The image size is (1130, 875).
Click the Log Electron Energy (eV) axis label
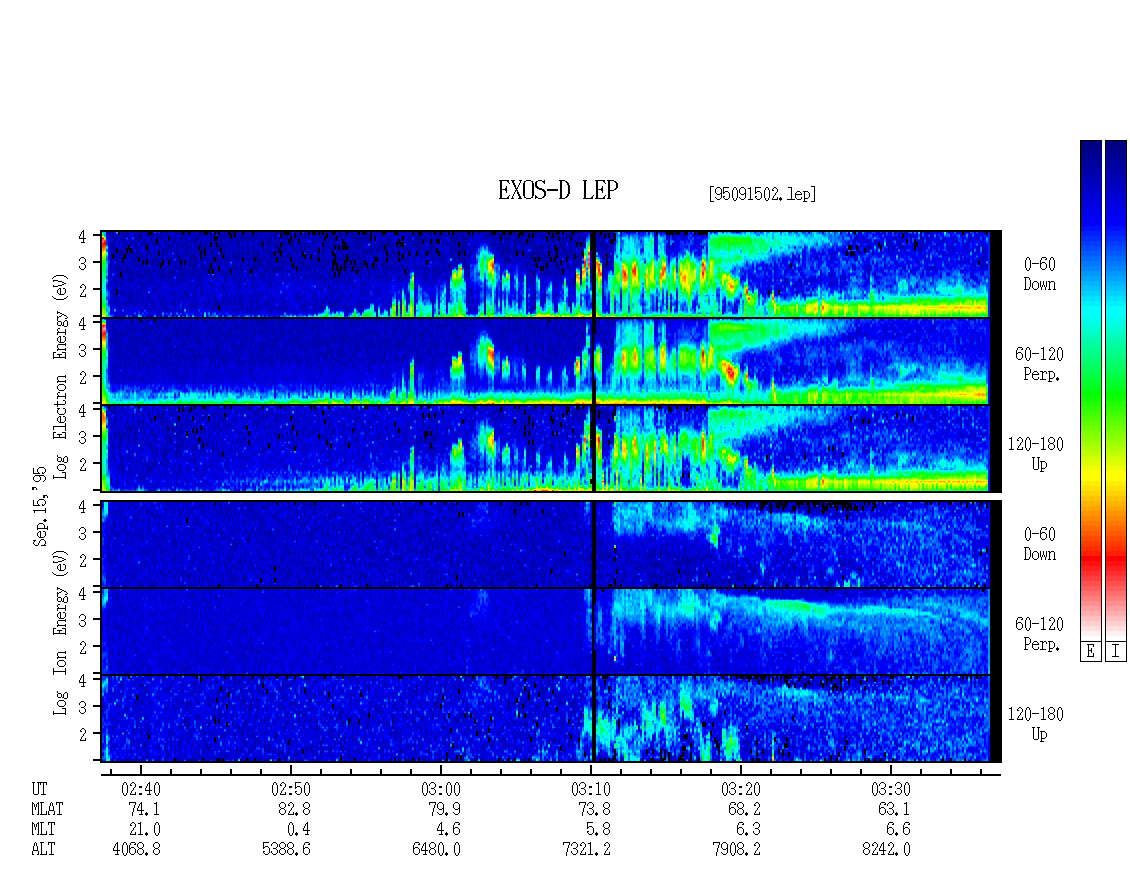point(60,376)
